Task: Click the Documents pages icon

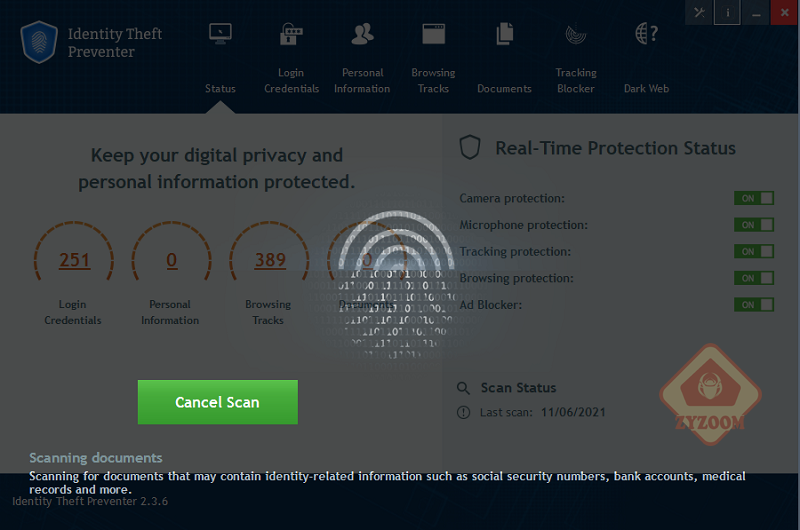Action: coord(505,34)
